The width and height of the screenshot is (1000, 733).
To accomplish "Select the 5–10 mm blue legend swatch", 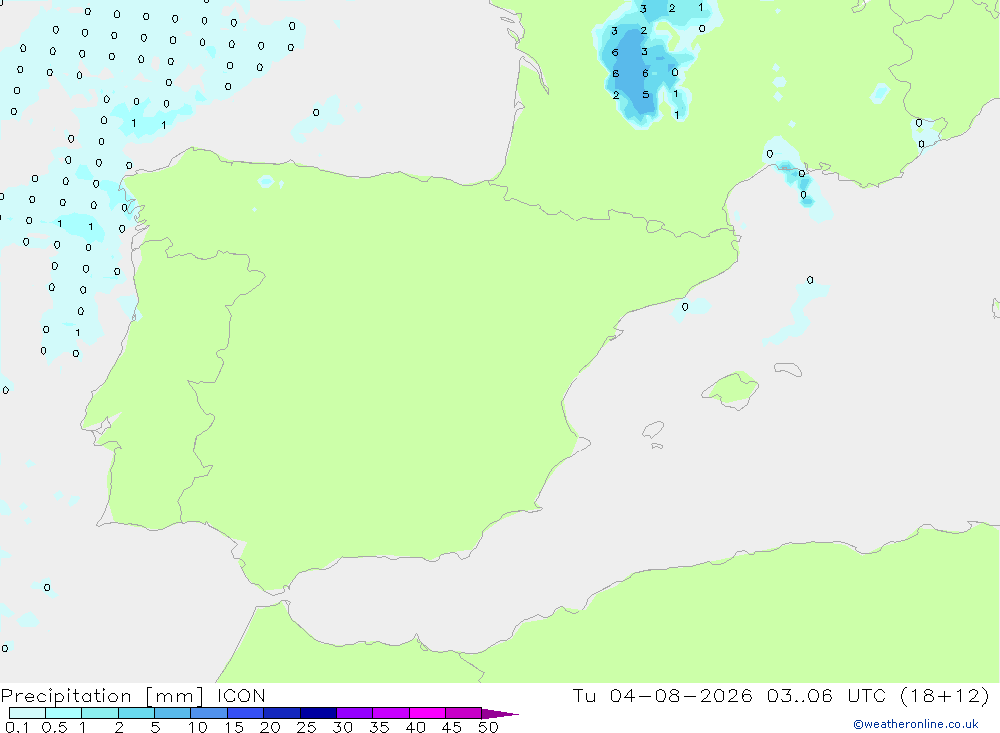I will click(x=172, y=713).
